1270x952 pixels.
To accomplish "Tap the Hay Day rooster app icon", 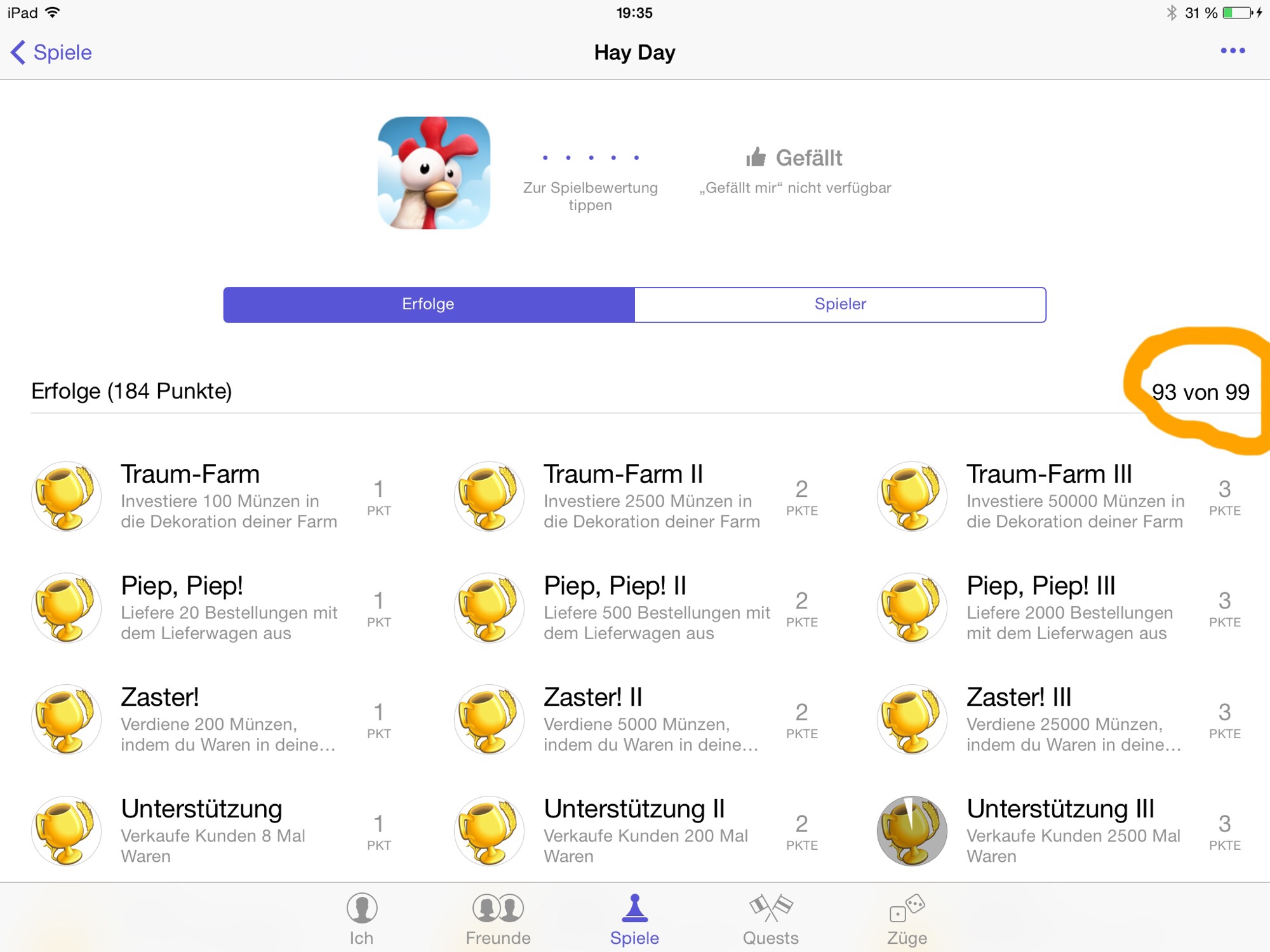I will (x=434, y=173).
